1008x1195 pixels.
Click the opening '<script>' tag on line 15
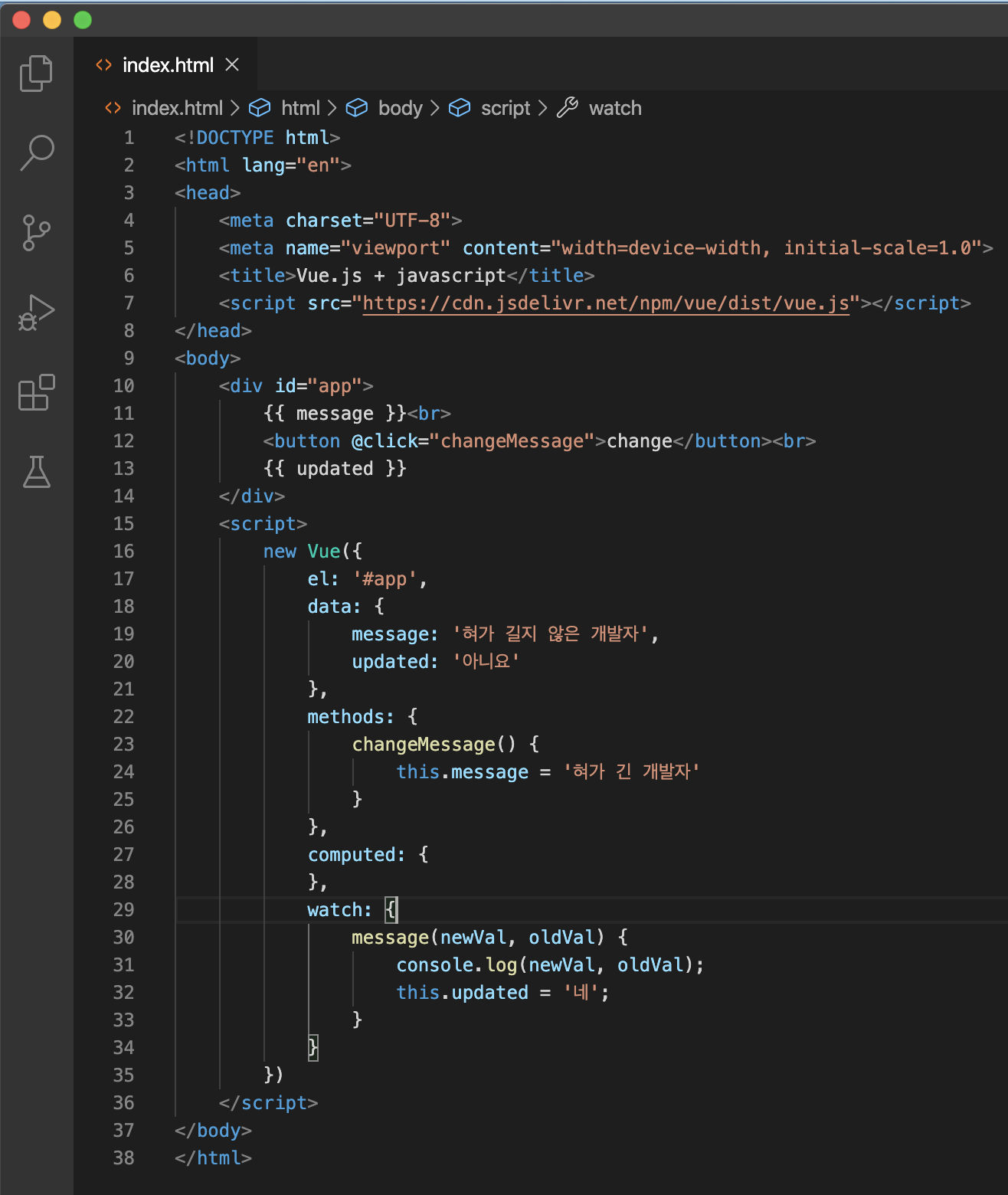(x=263, y=524)
